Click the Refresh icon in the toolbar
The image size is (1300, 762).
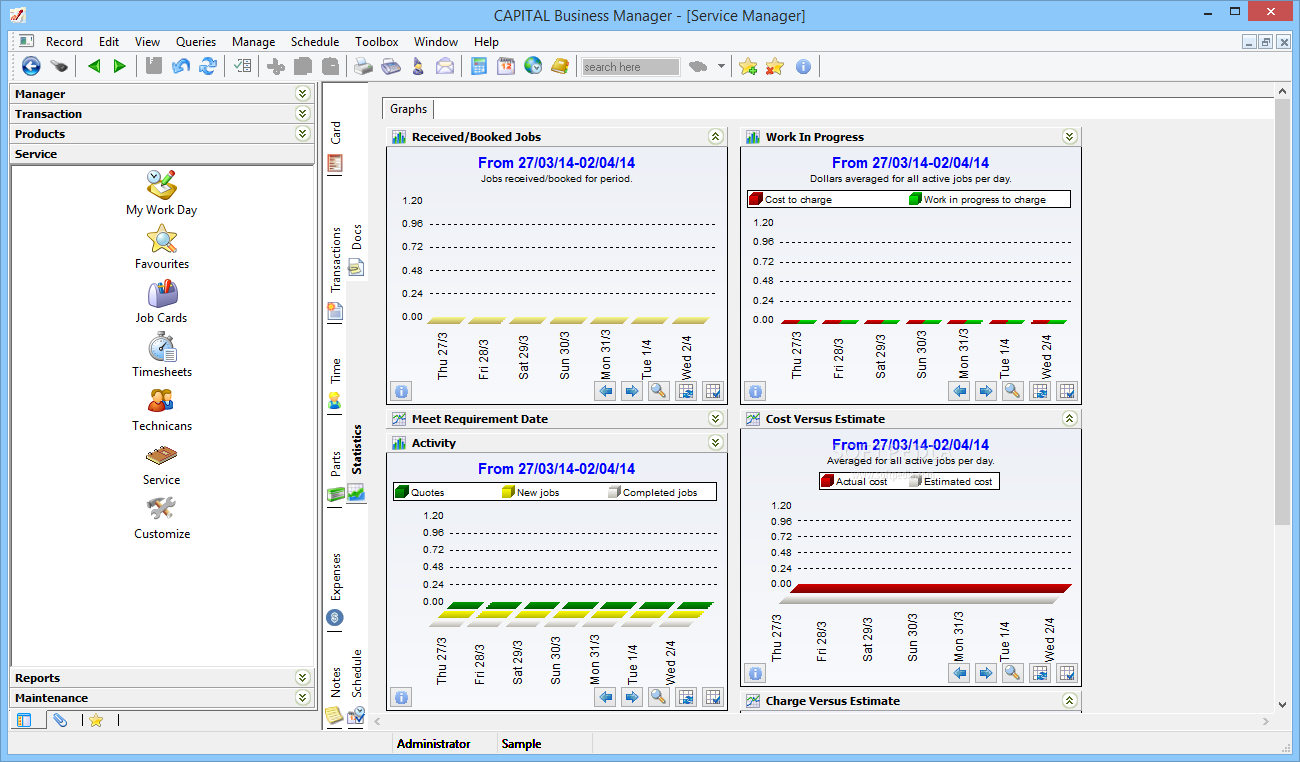coord(208,67)
